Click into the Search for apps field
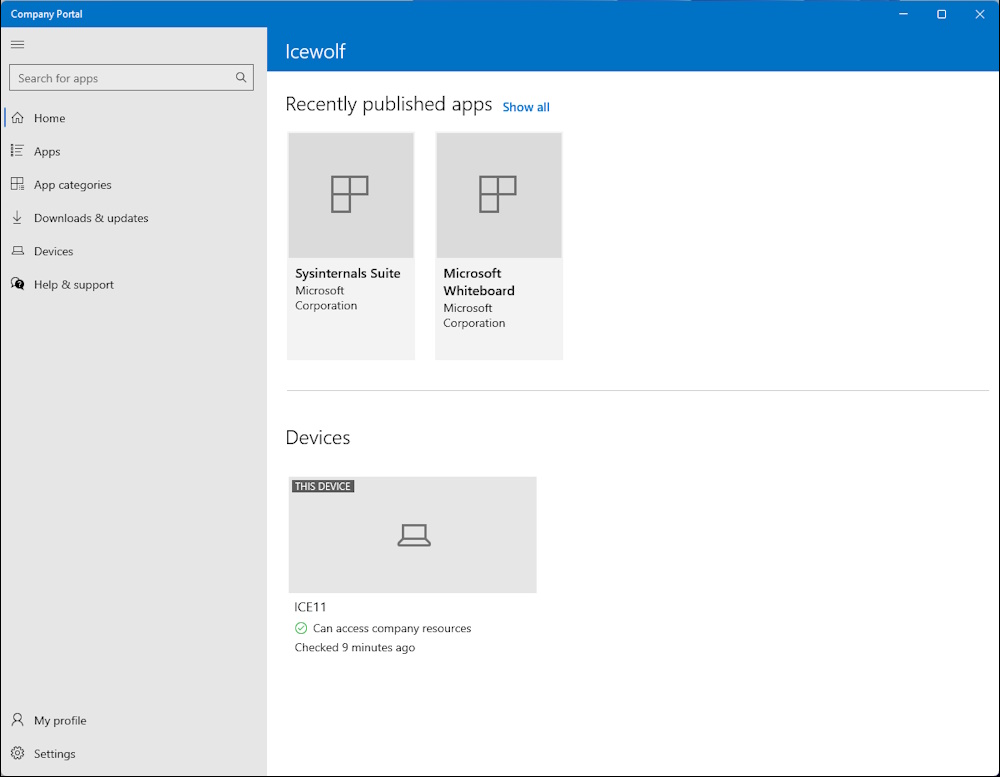 point(131,78)
